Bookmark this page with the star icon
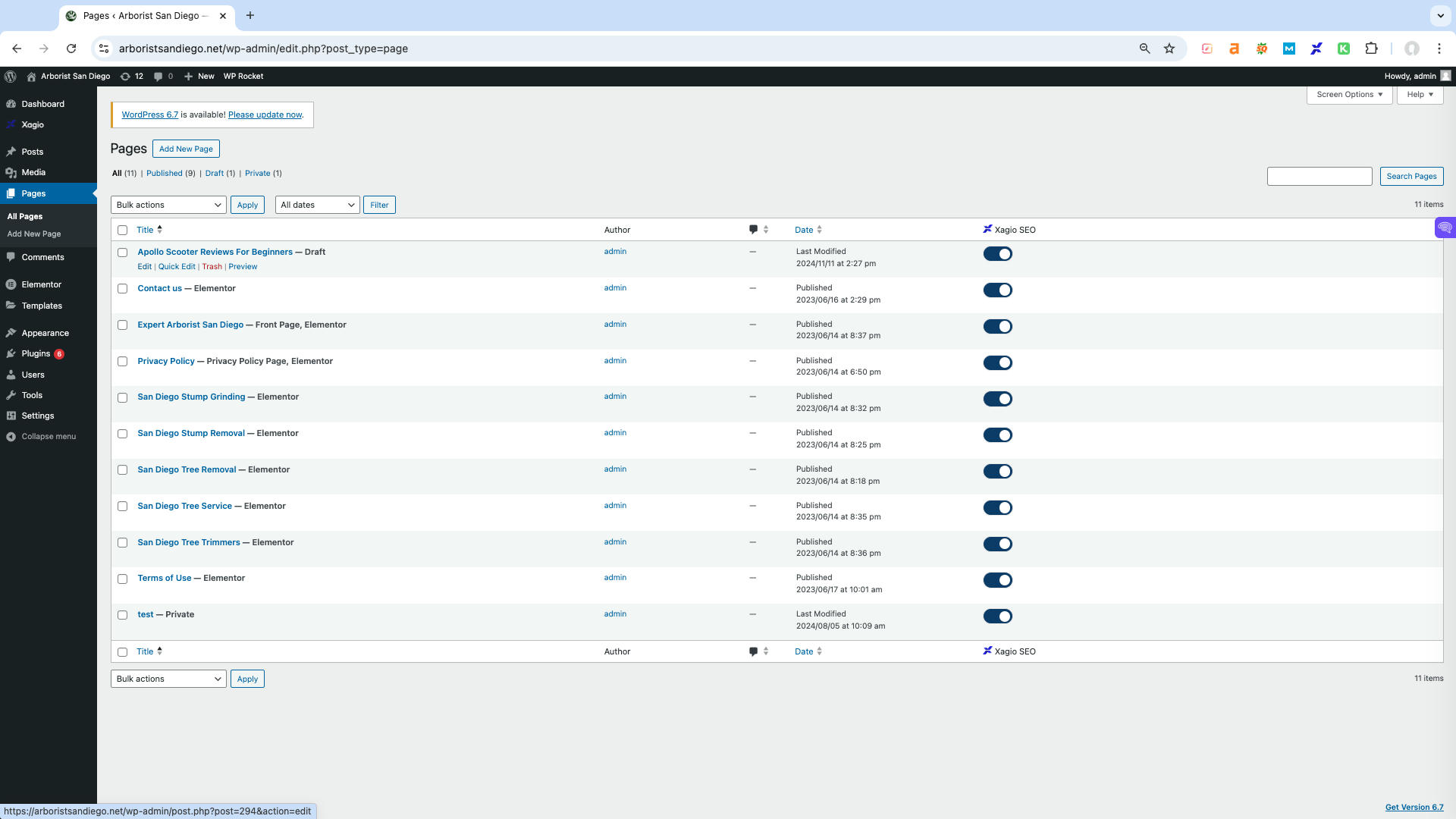The image size is (1456, 819). pyautogui.click(x=1169, y=49)
